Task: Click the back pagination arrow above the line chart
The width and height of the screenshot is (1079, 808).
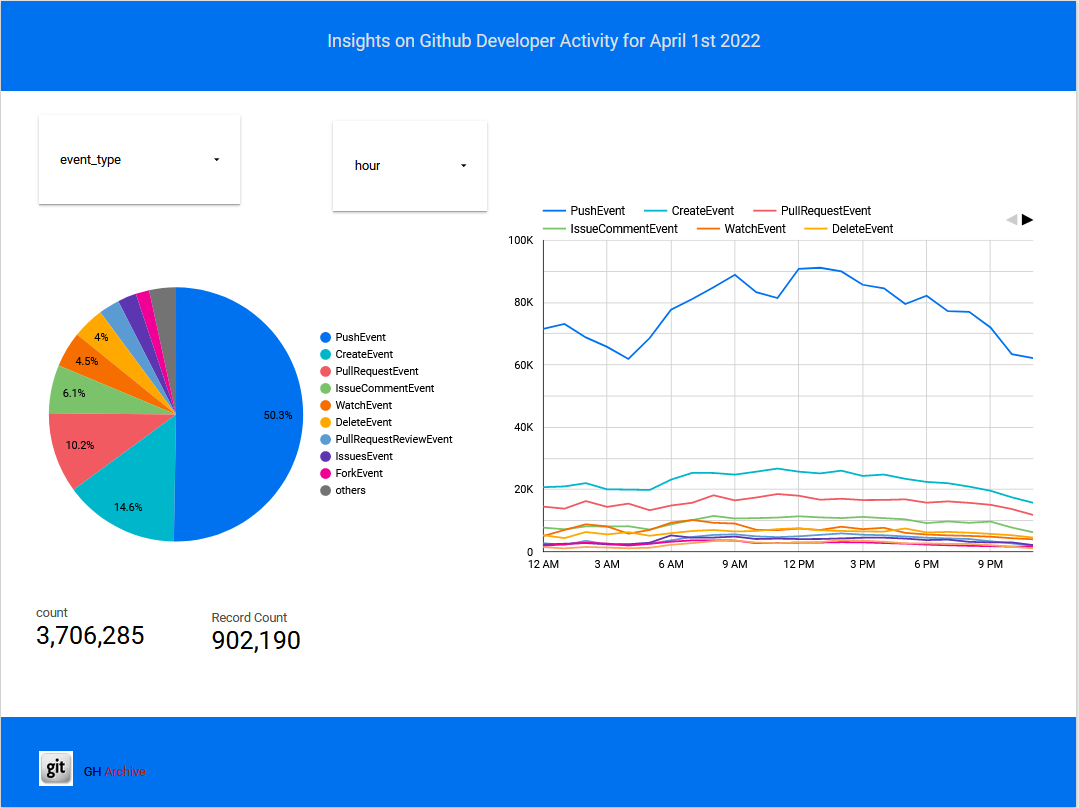Action: pos(1012,219)
